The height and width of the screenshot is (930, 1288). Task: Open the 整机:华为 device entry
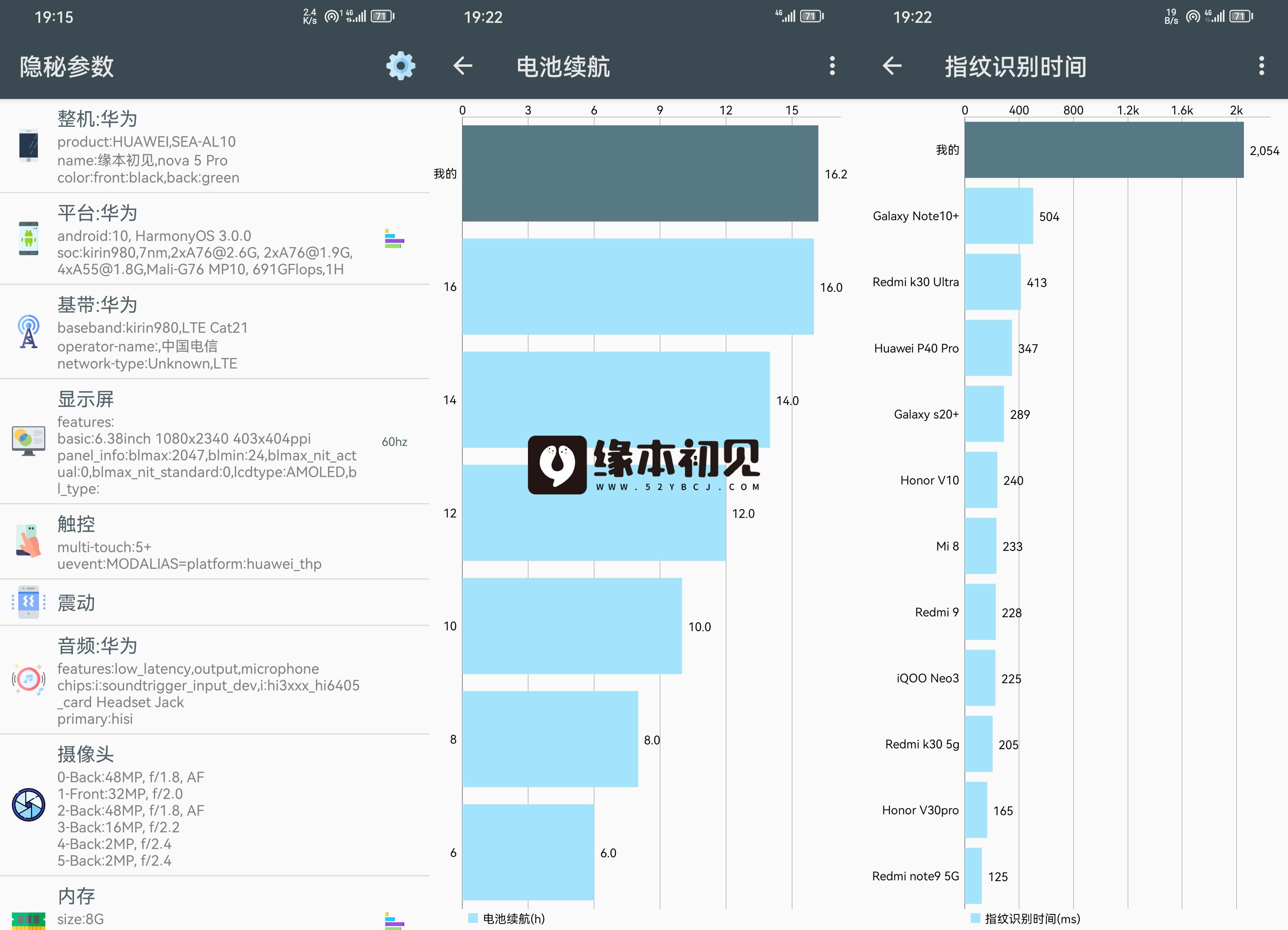215,147
